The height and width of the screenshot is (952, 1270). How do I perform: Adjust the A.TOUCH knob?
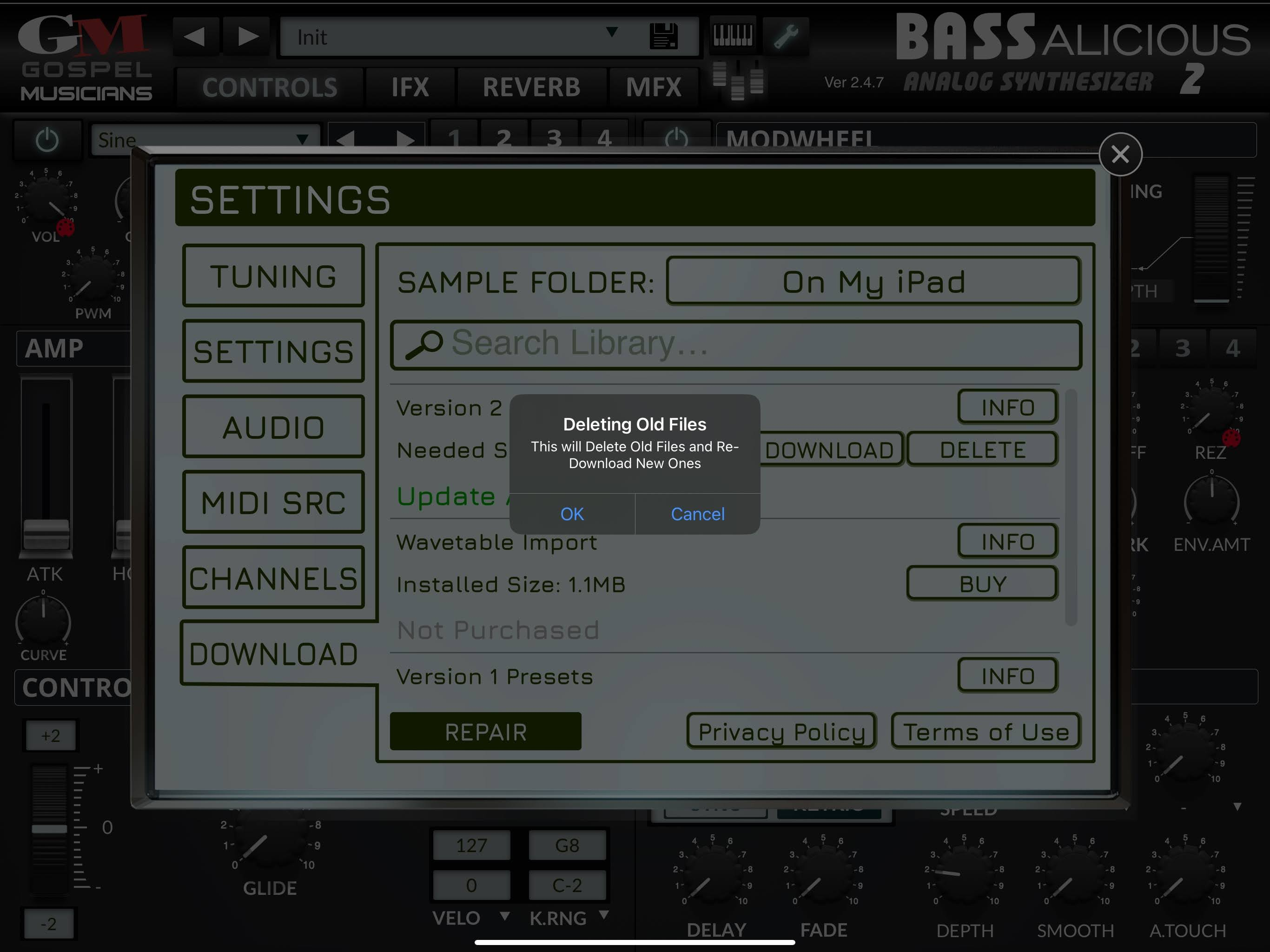tap(1185, 874)
